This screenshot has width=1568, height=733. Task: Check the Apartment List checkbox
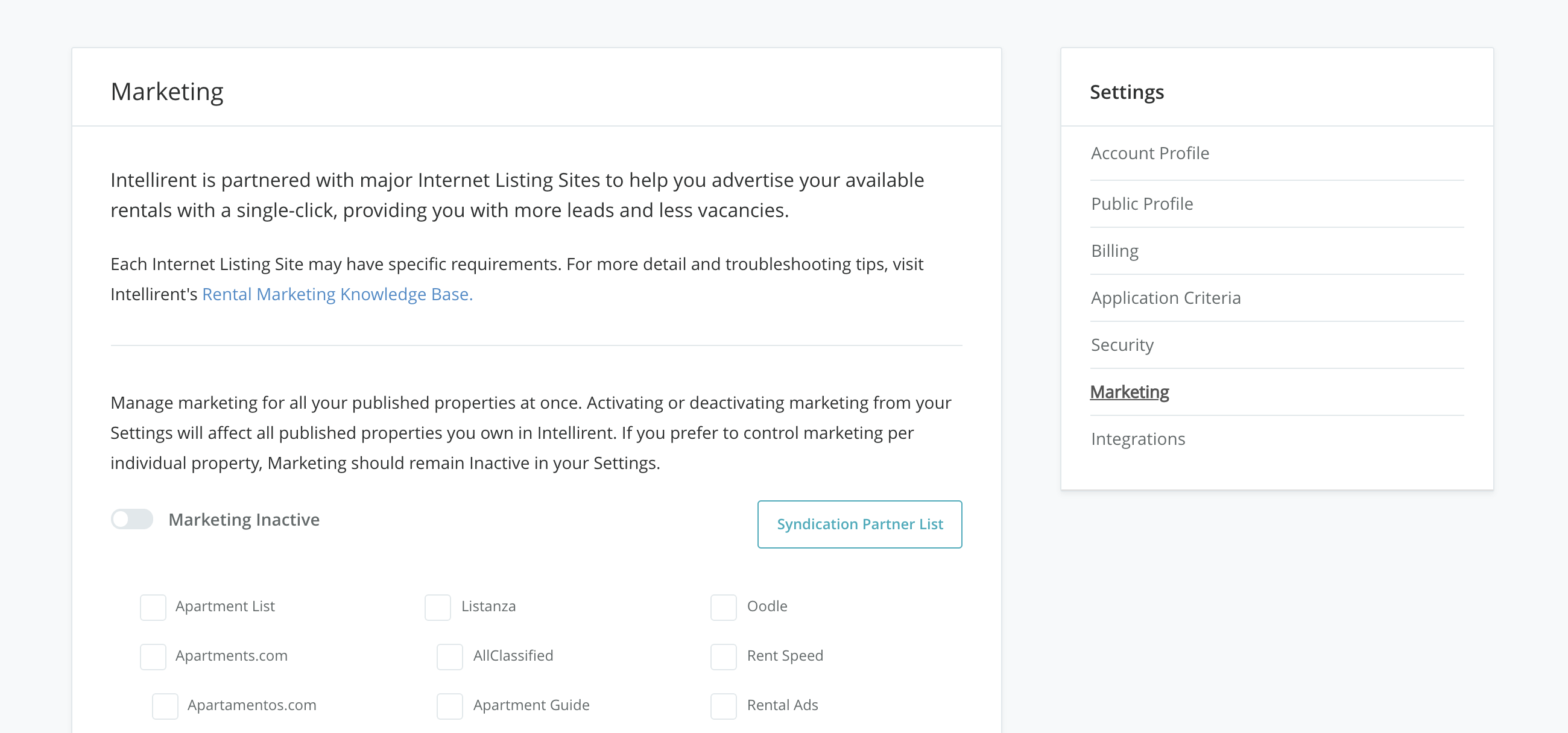153,606
